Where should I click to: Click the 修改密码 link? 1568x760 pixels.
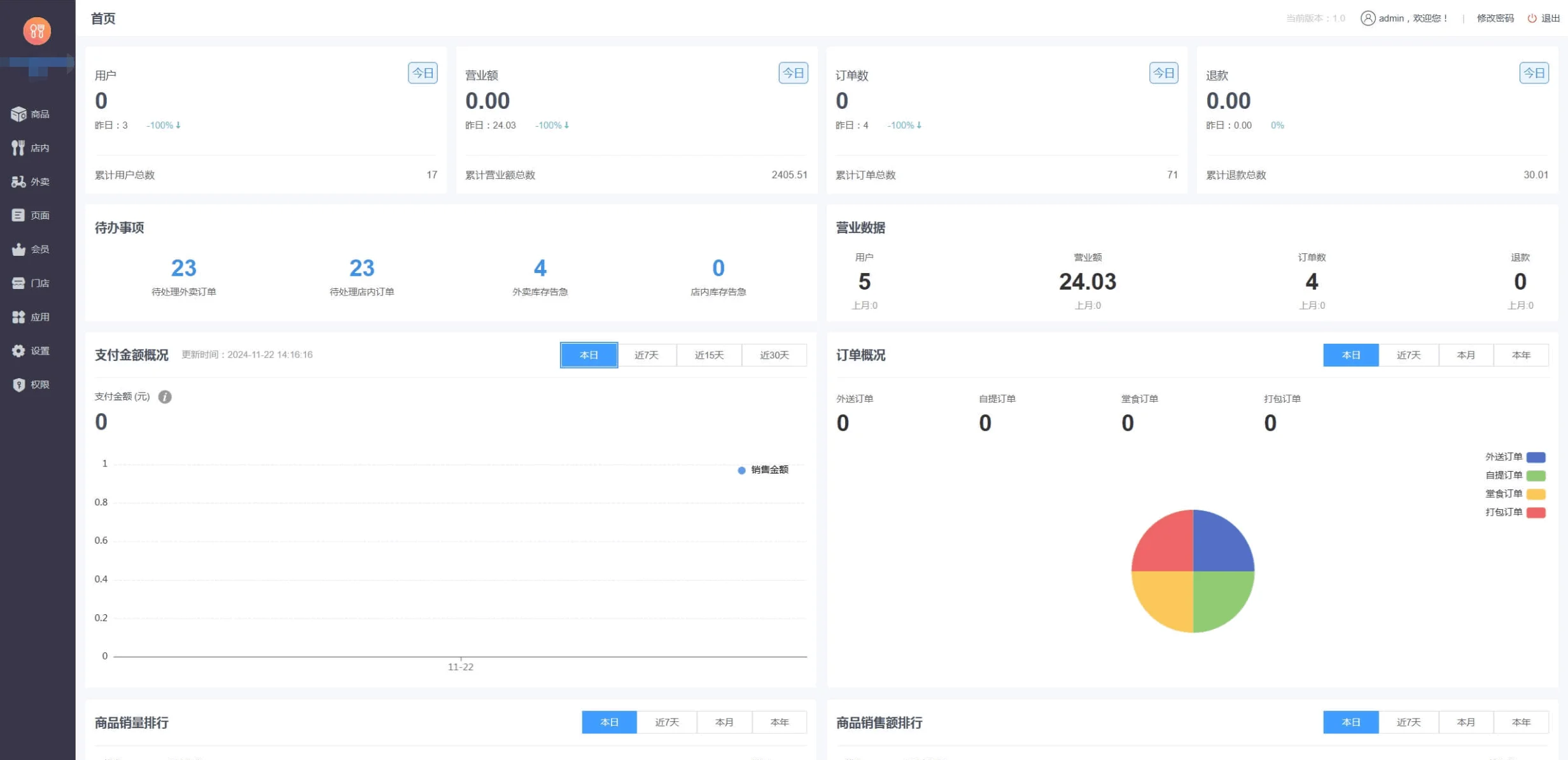(1495, 18)
